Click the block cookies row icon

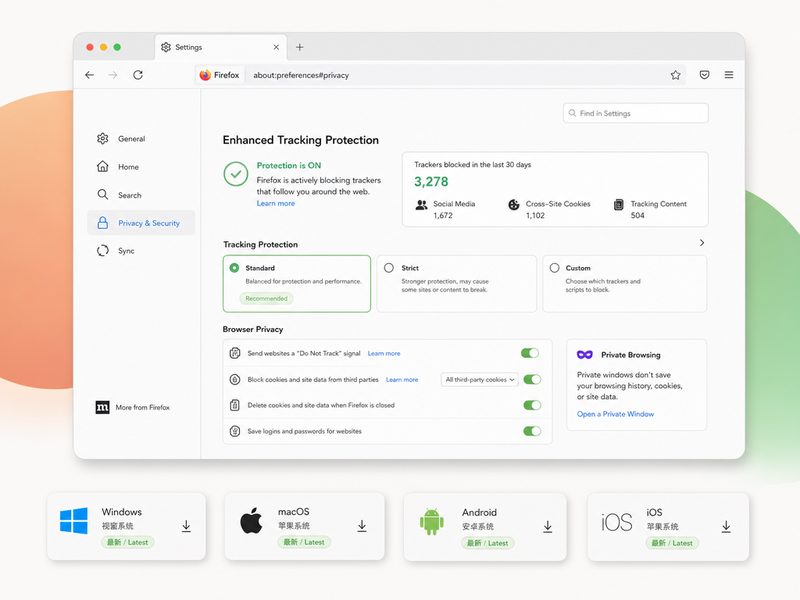pos(235,379)
